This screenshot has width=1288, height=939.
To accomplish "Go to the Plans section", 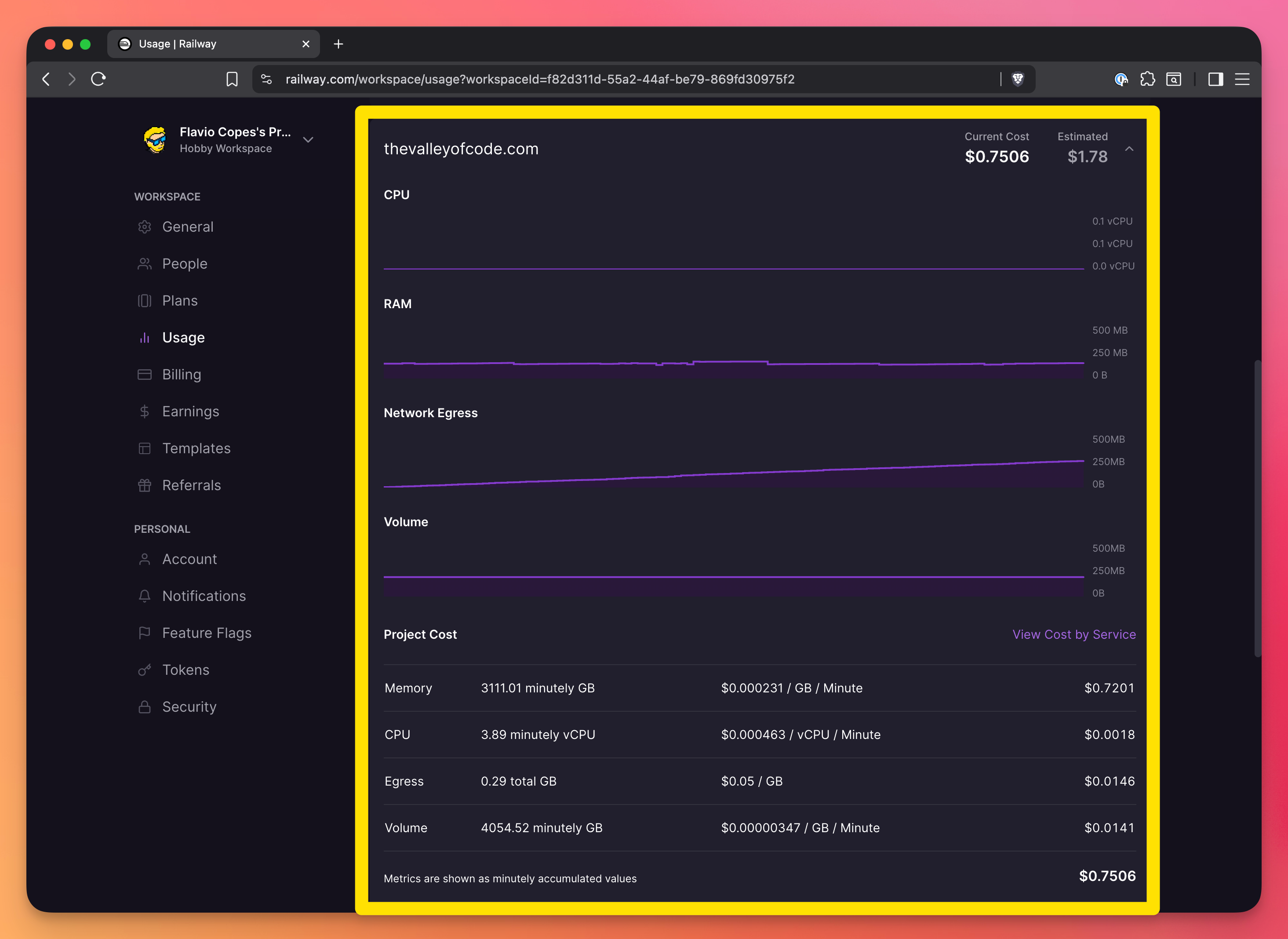I will coord(180,301).
